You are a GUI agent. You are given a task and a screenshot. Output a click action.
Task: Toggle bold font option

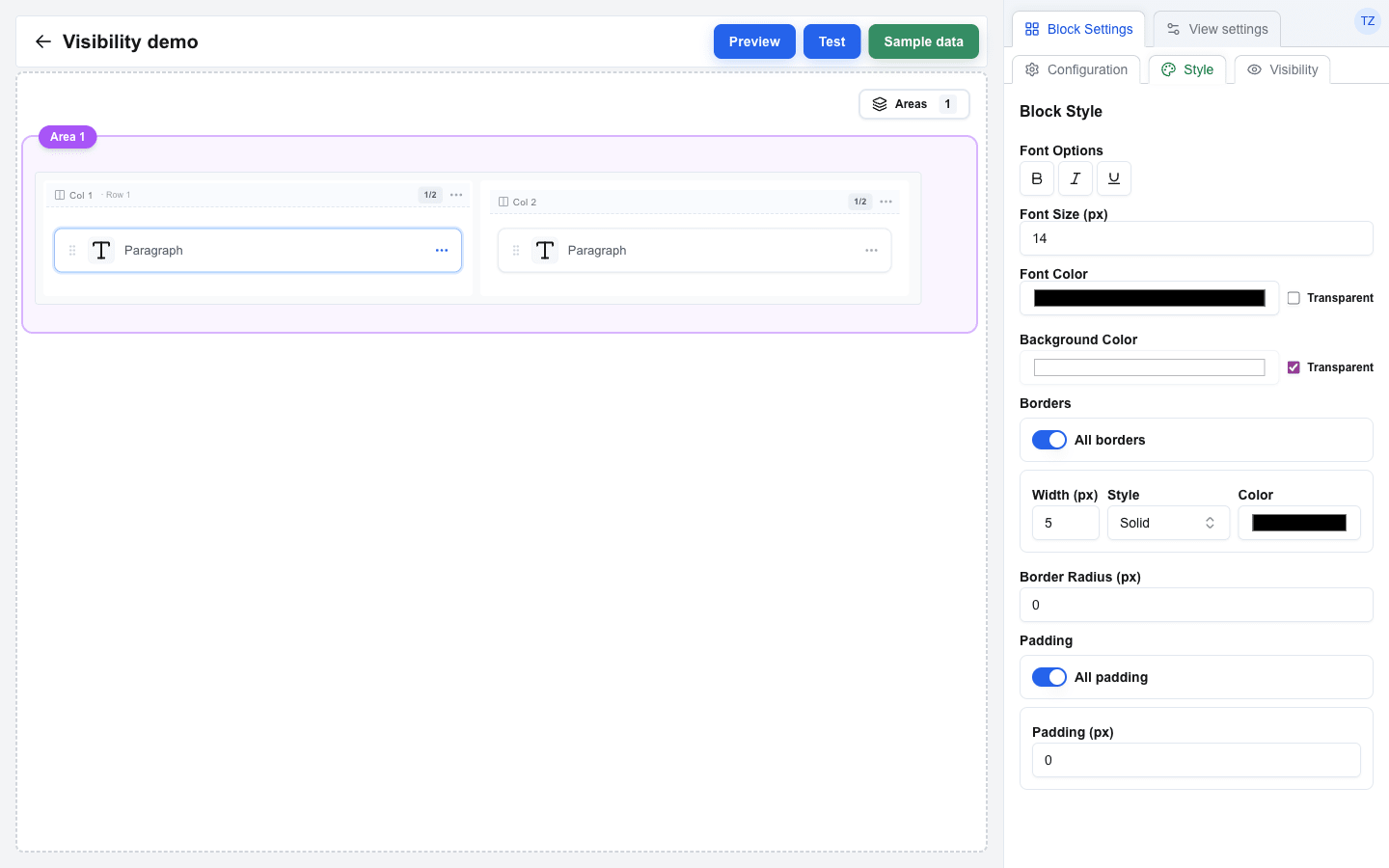coord(1037,178)
